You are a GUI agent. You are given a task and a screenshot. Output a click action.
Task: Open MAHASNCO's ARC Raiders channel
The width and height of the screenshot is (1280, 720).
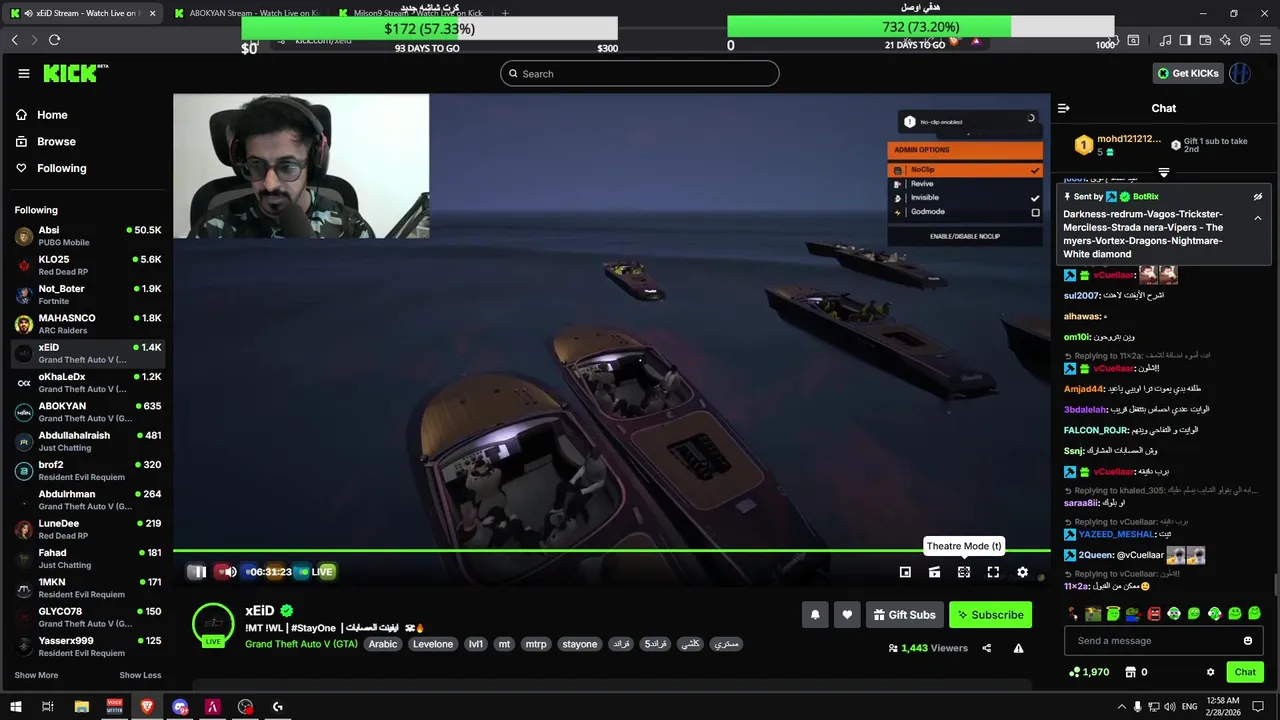[x=87, y=324]
